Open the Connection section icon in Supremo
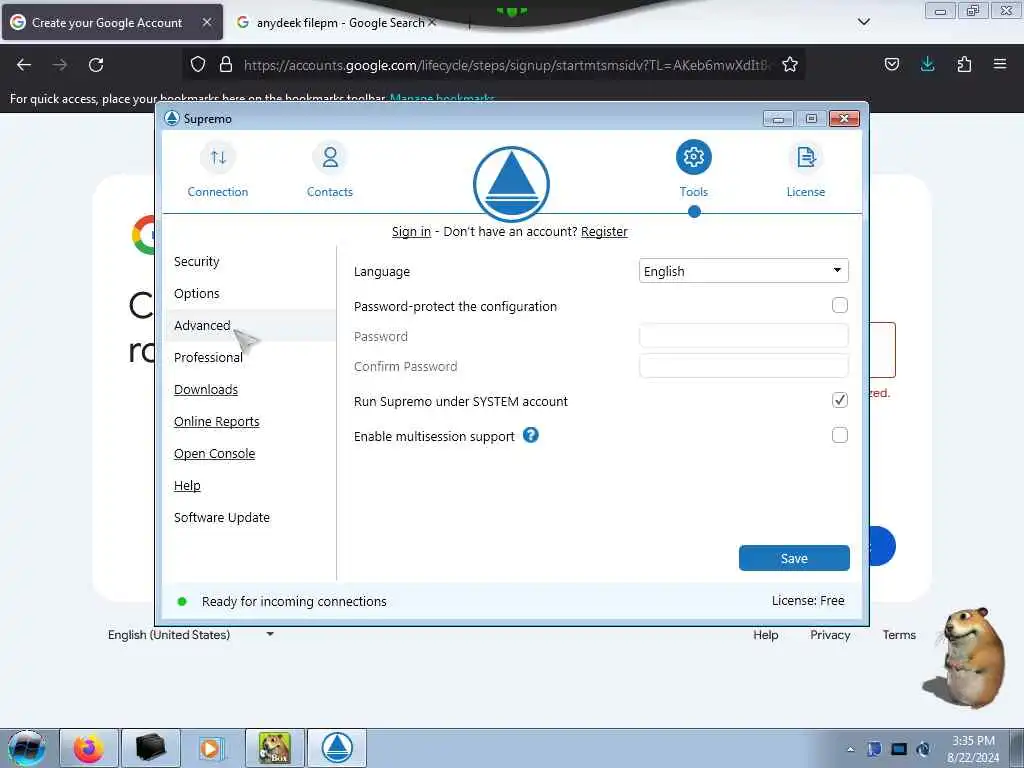1024x768 pixels. [218, 157]
